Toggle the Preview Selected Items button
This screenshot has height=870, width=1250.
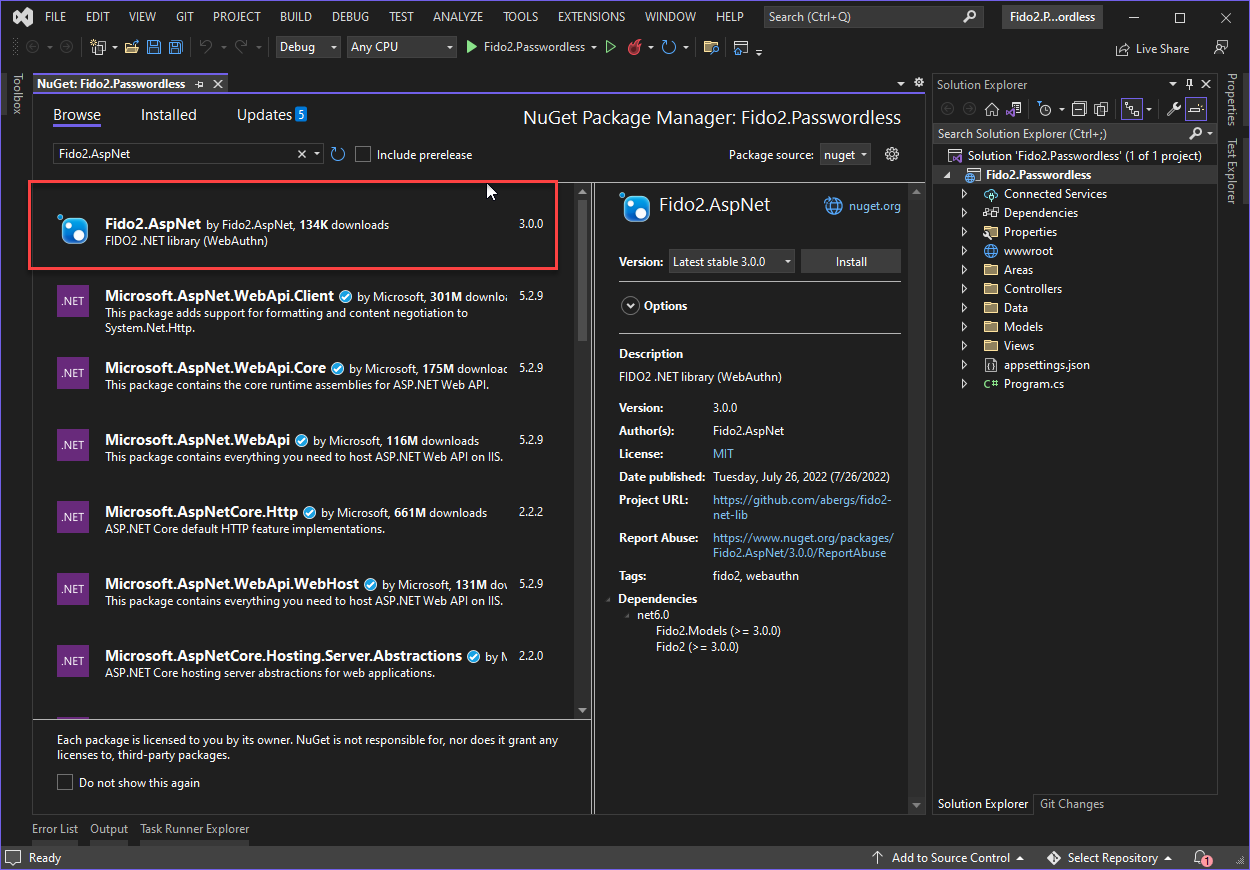click(1197, 109)
